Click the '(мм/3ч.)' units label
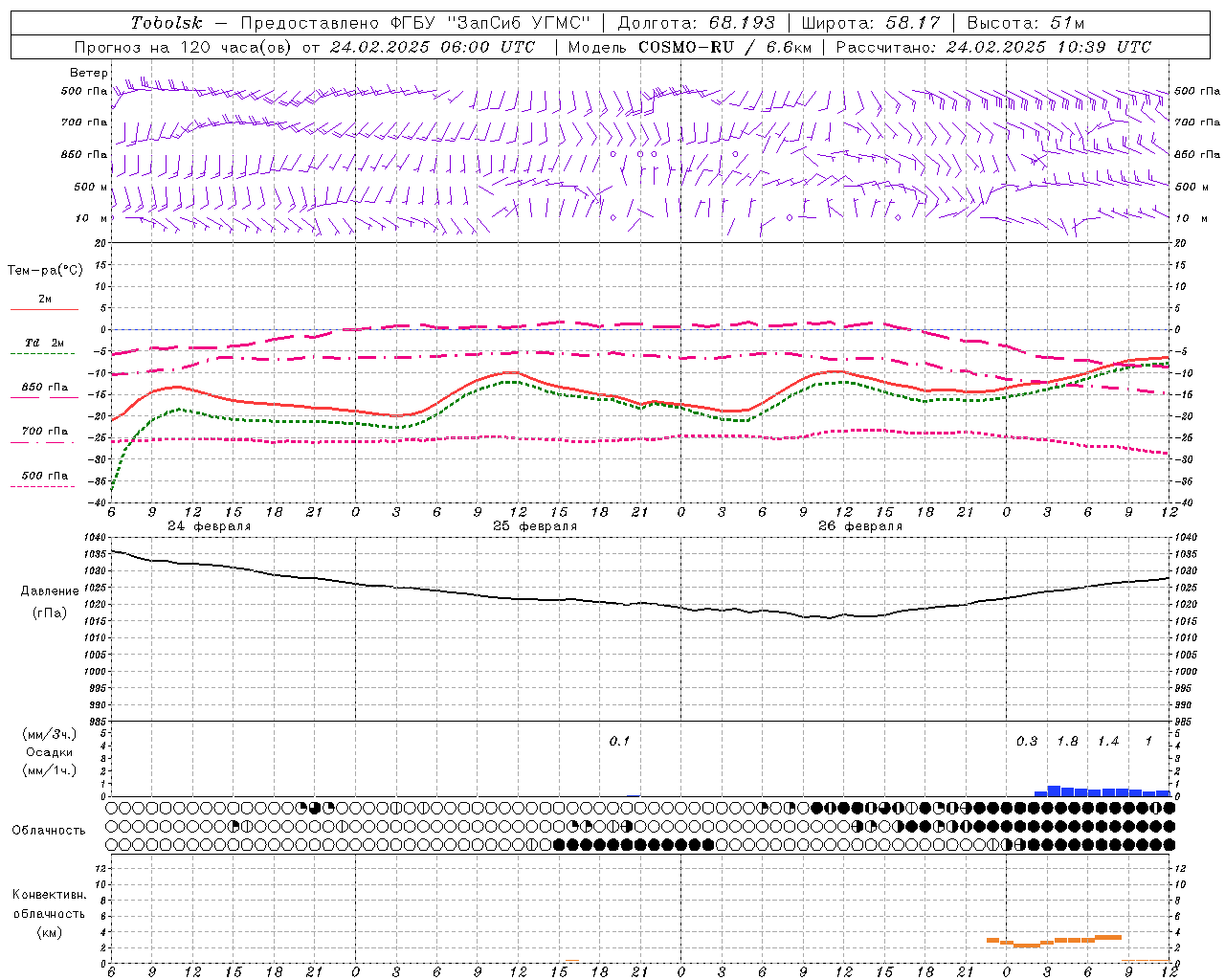The height and width of the screenshot is (980, 1225). 49,734
